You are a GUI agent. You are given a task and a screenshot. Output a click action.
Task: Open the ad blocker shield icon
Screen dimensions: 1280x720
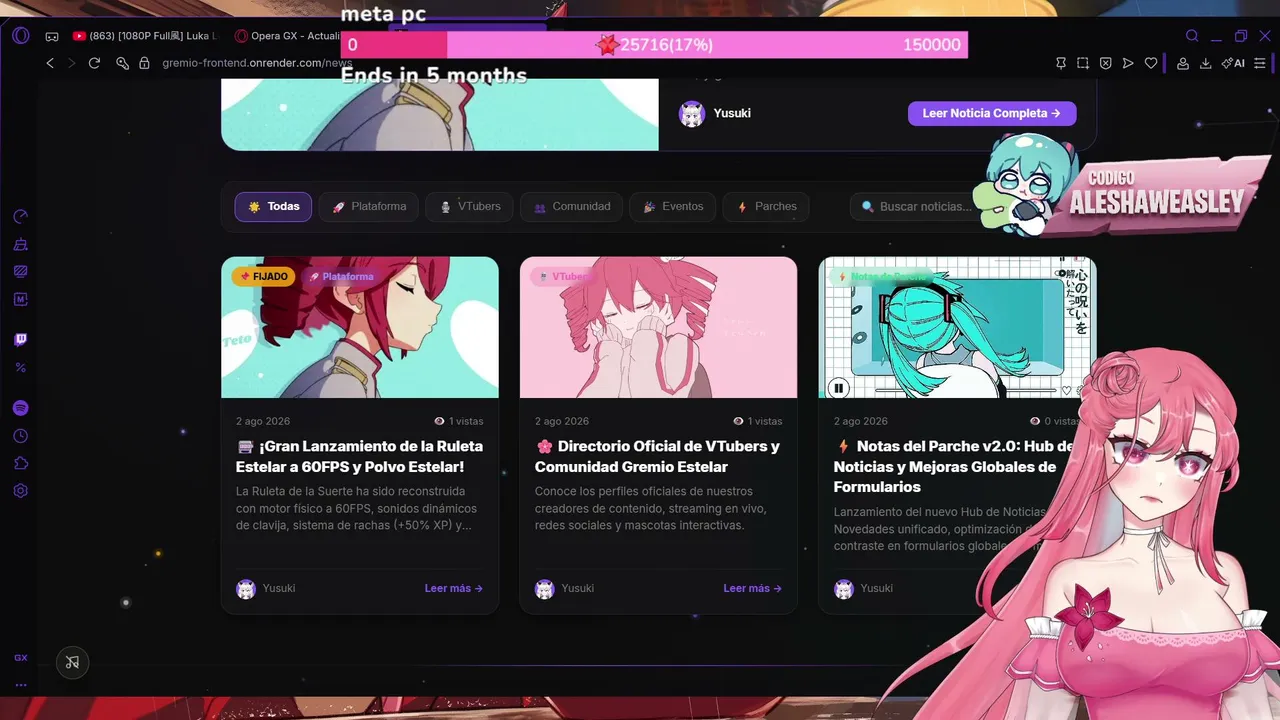click(1105, 63)
